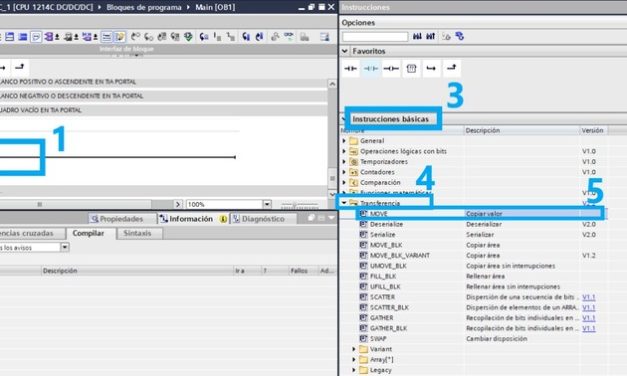The image size is (627, 376).
Task: Click the delete network toolbar icon
Action: pos(23,37)
